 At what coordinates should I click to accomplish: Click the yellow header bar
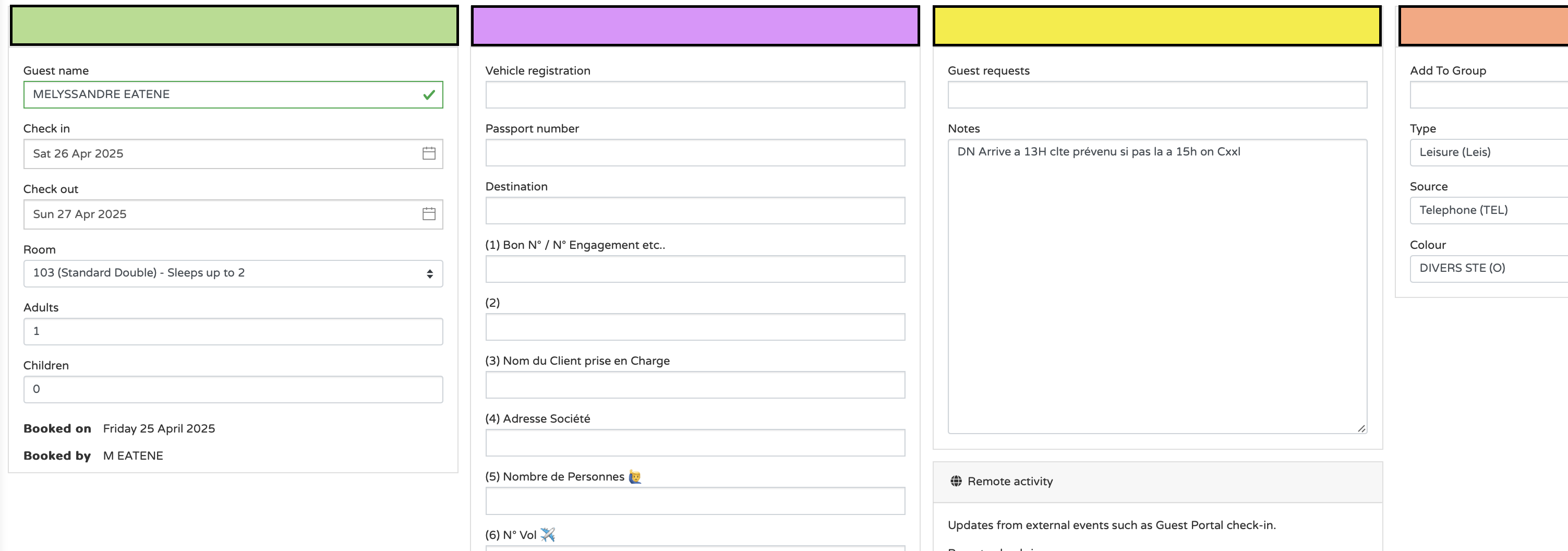click(1156, 26)
